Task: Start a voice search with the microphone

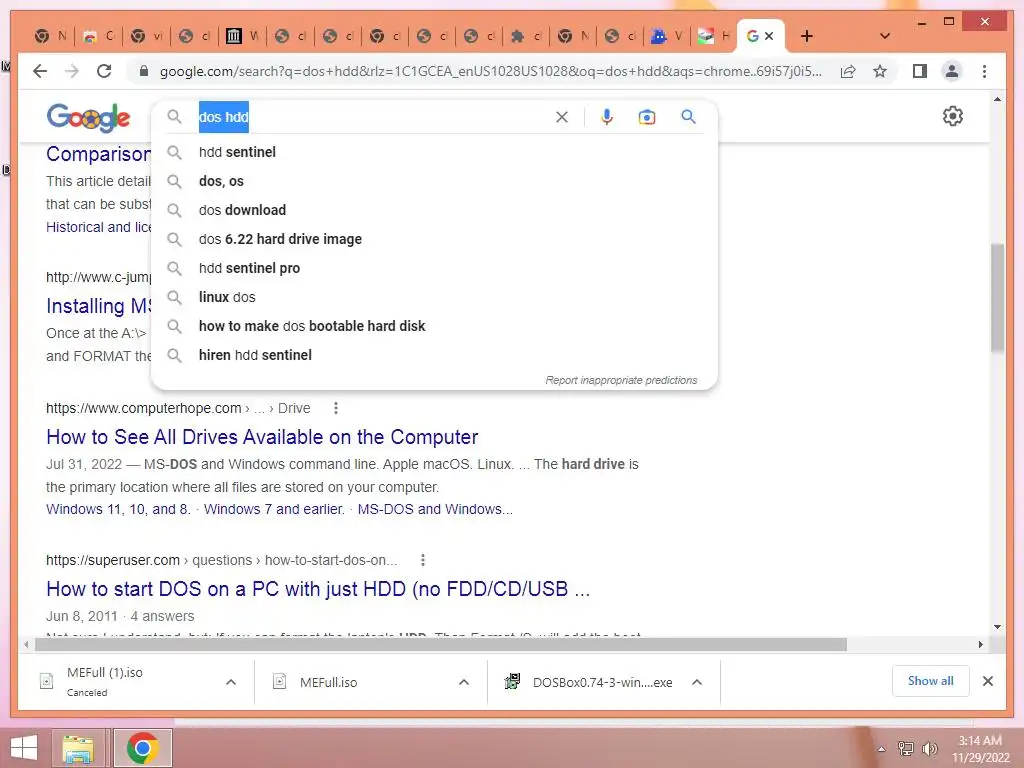Action: [607, 117]
